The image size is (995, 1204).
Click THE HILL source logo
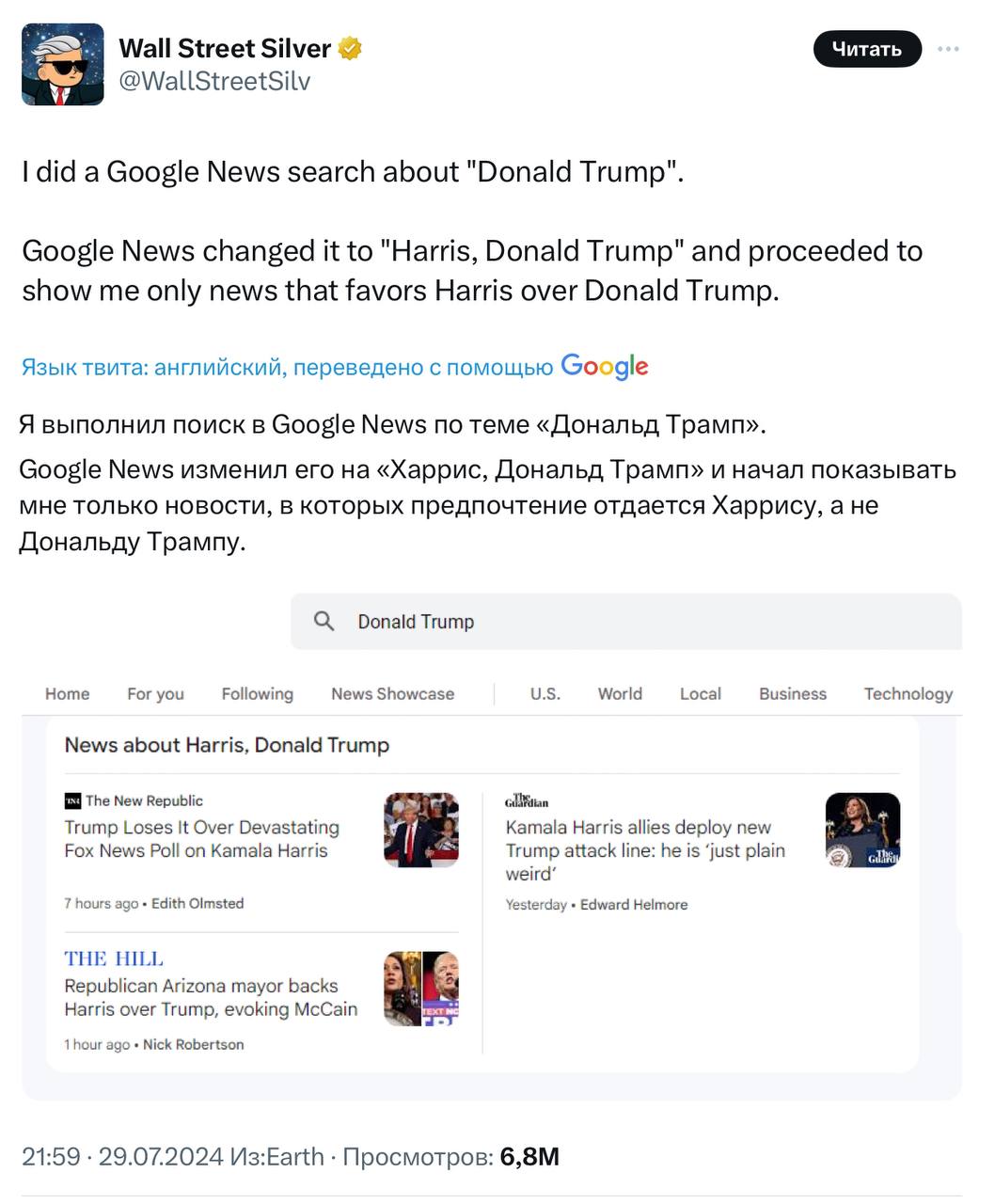tap(114, 958)
